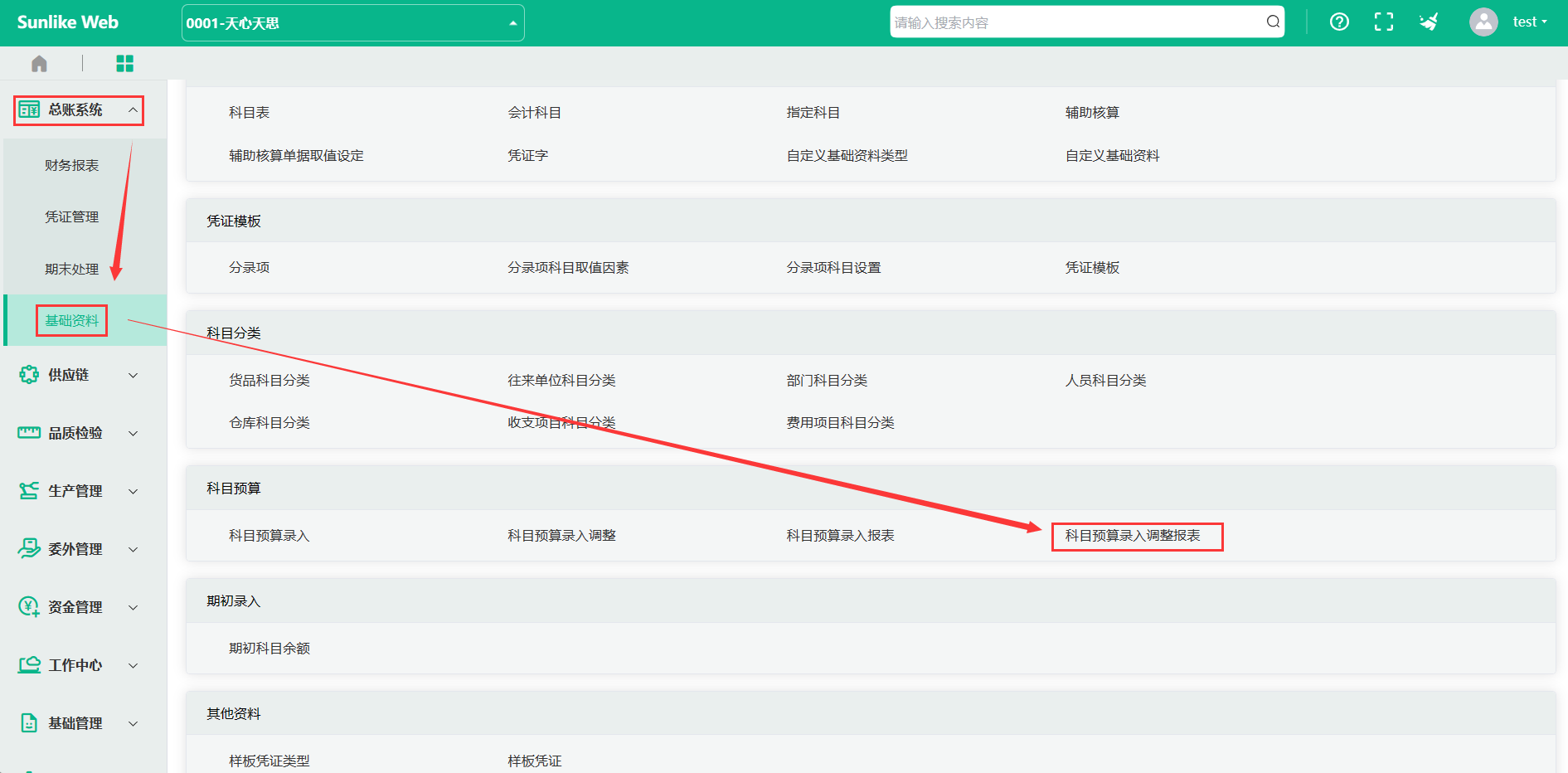This screenshot has height=773, width=1568.
Task: Open 科目预算录入
Action: tap(269, 536)
